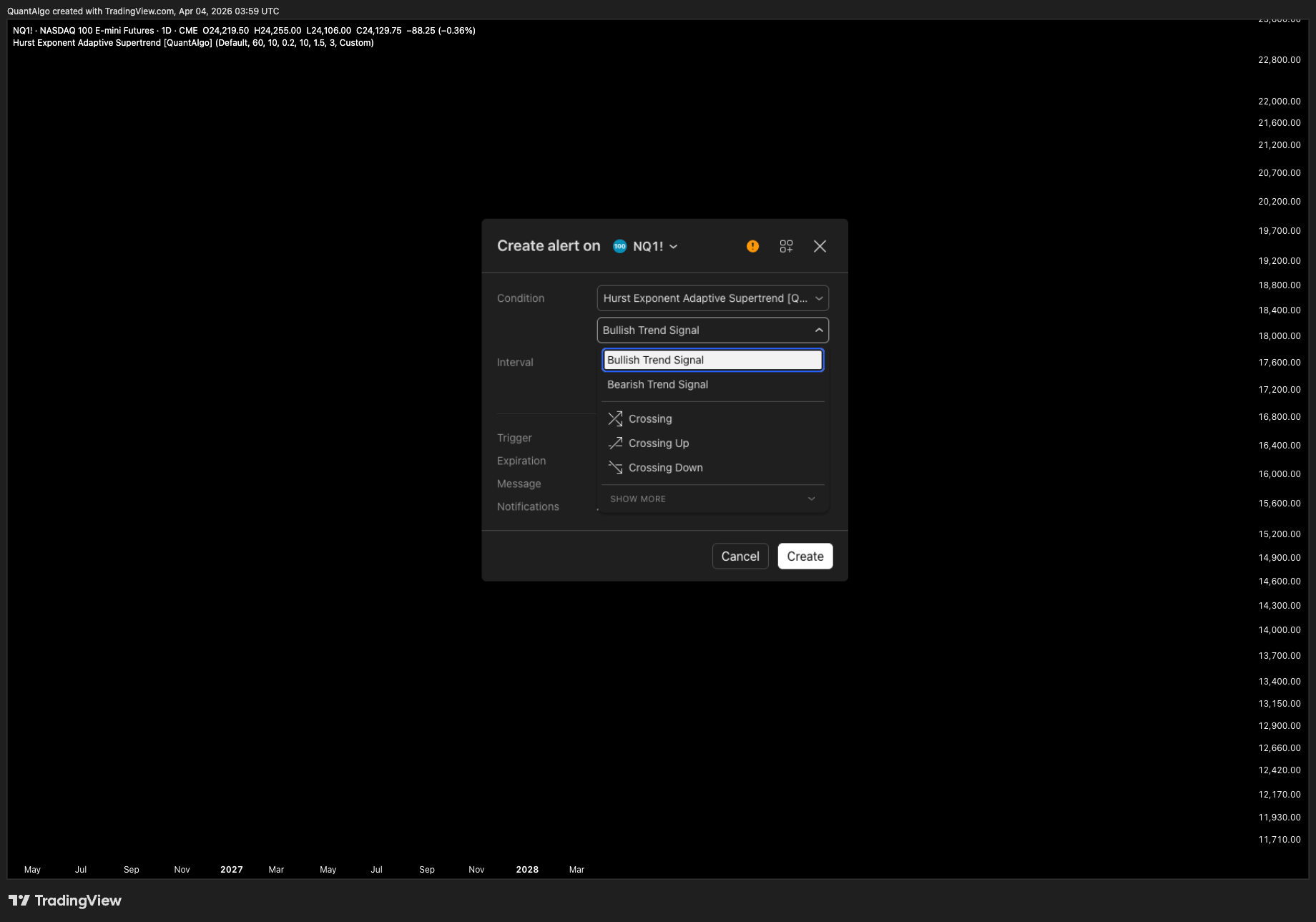Select the Crossing Down condition icon
Viewport: 1316px width, 922px height.
click(615, 467)
